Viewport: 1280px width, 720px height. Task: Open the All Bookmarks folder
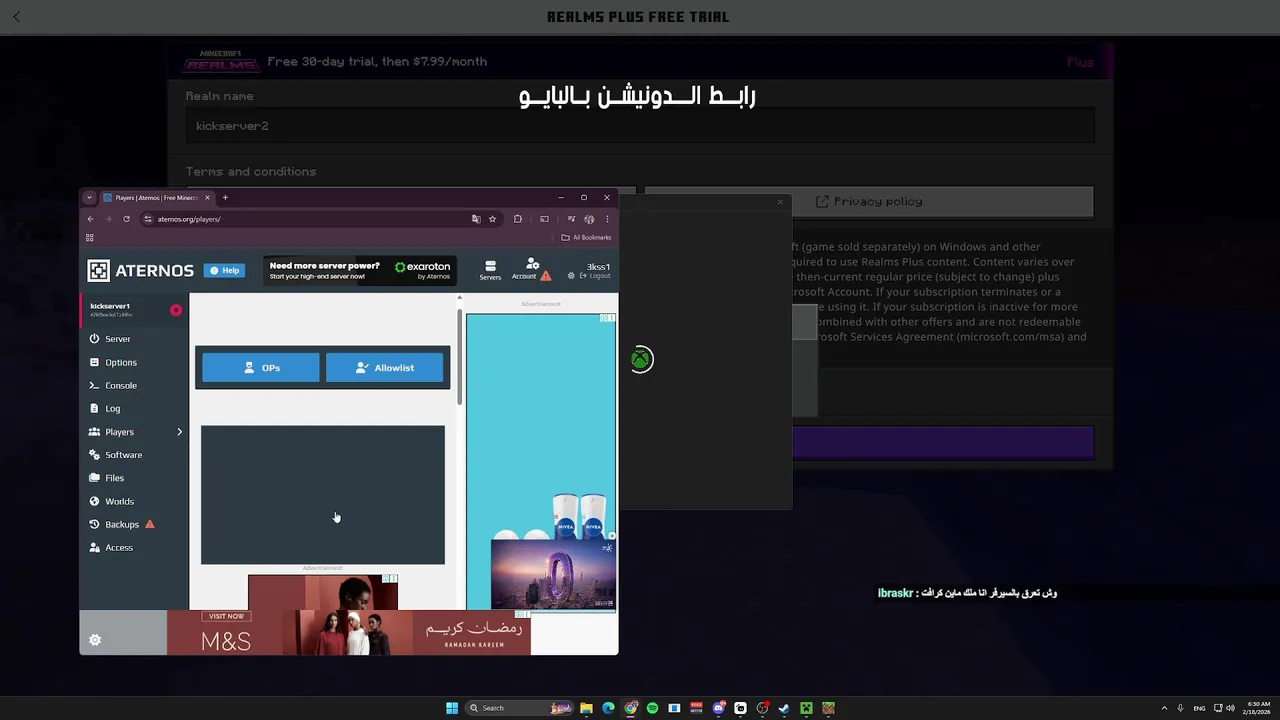point(586,238)
